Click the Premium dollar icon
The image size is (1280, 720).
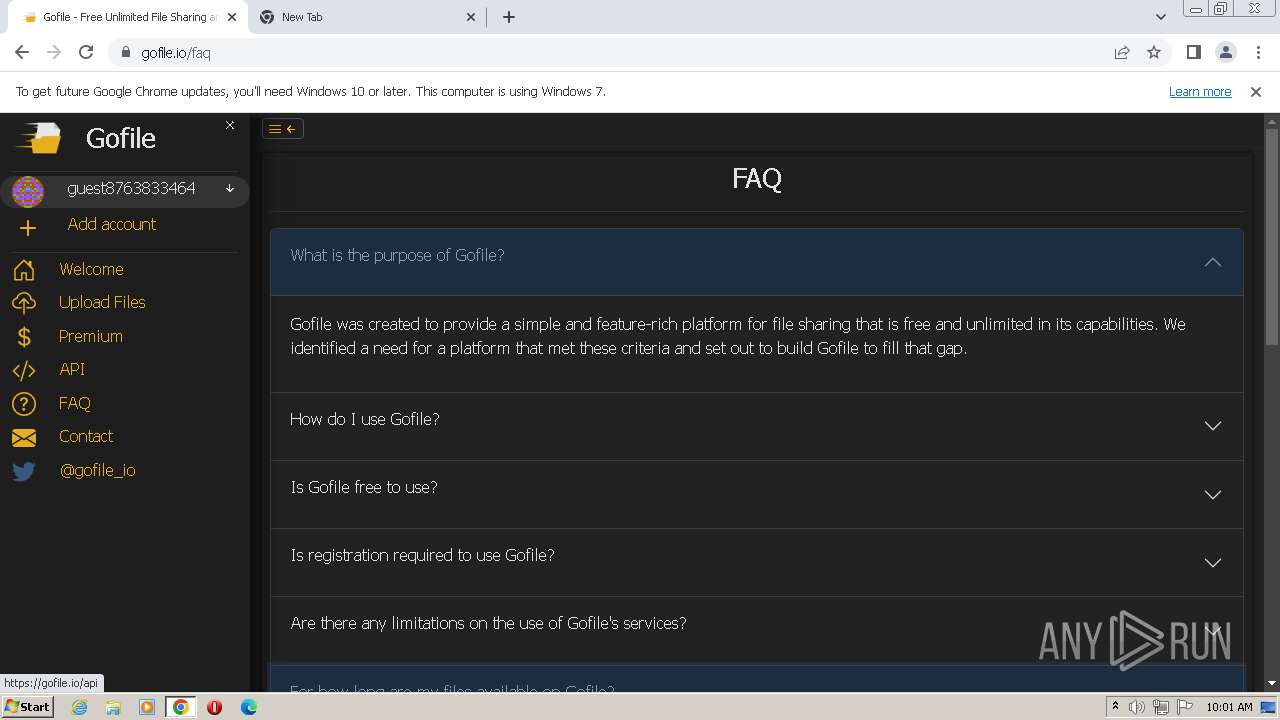pyautogui.click(x=24, y=337)
